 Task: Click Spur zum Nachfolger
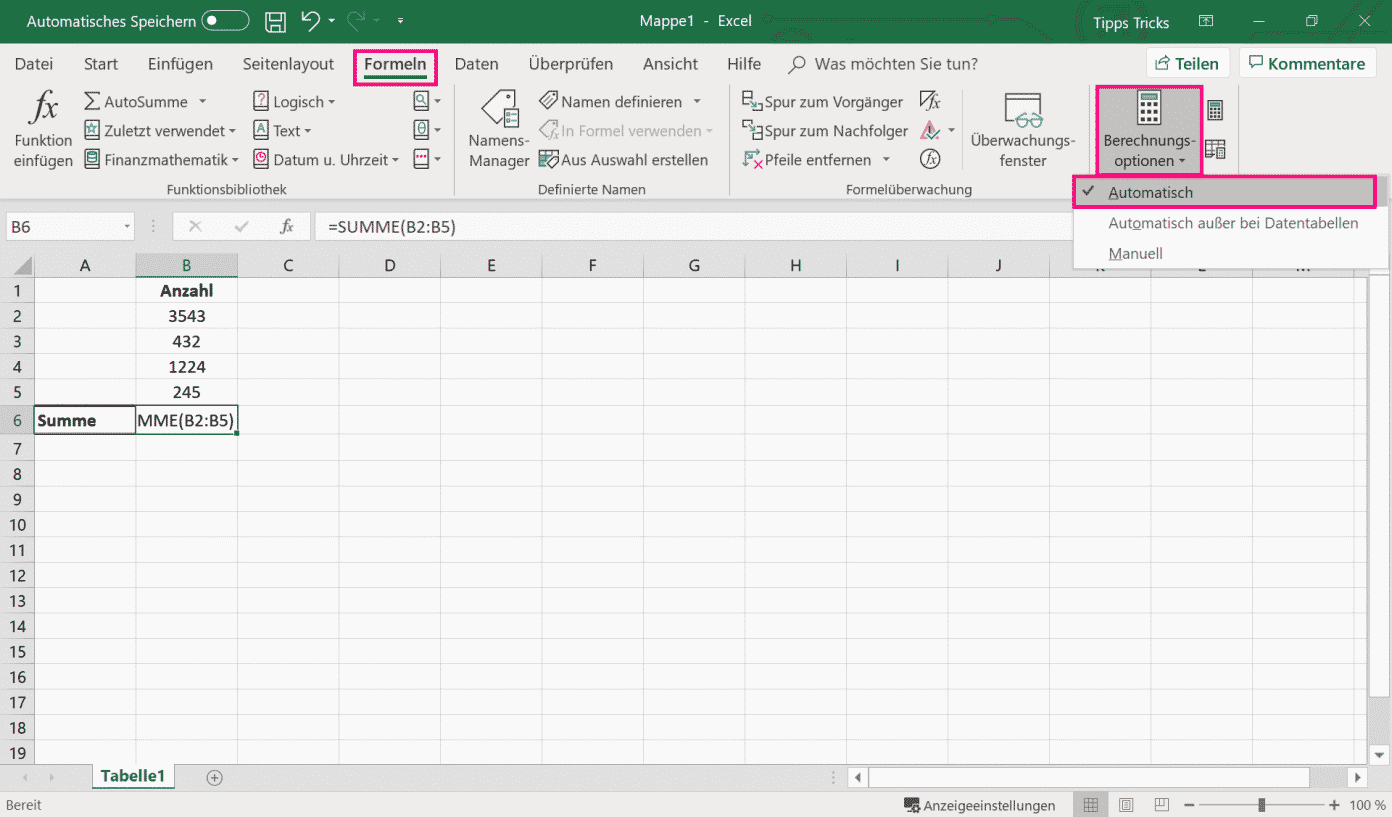(x=825, y=131)
